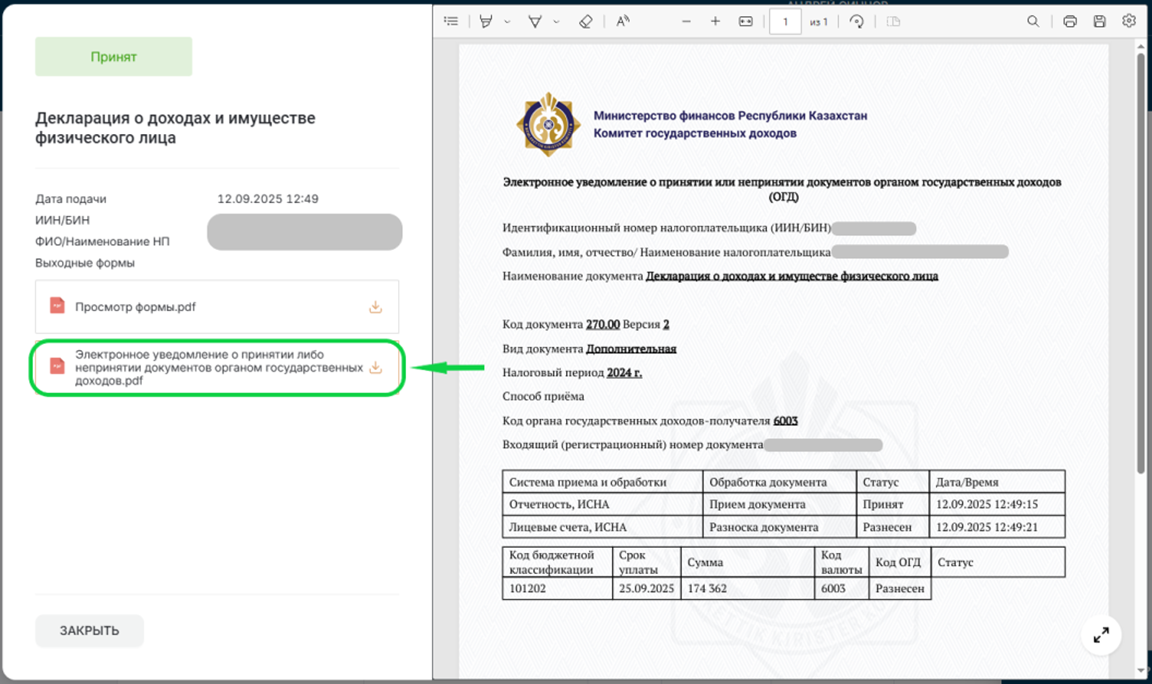Click the 'Комитет государственных доходов' text
The height and width of the screenshot is (684, 1152).
click(x=695, y=133)
